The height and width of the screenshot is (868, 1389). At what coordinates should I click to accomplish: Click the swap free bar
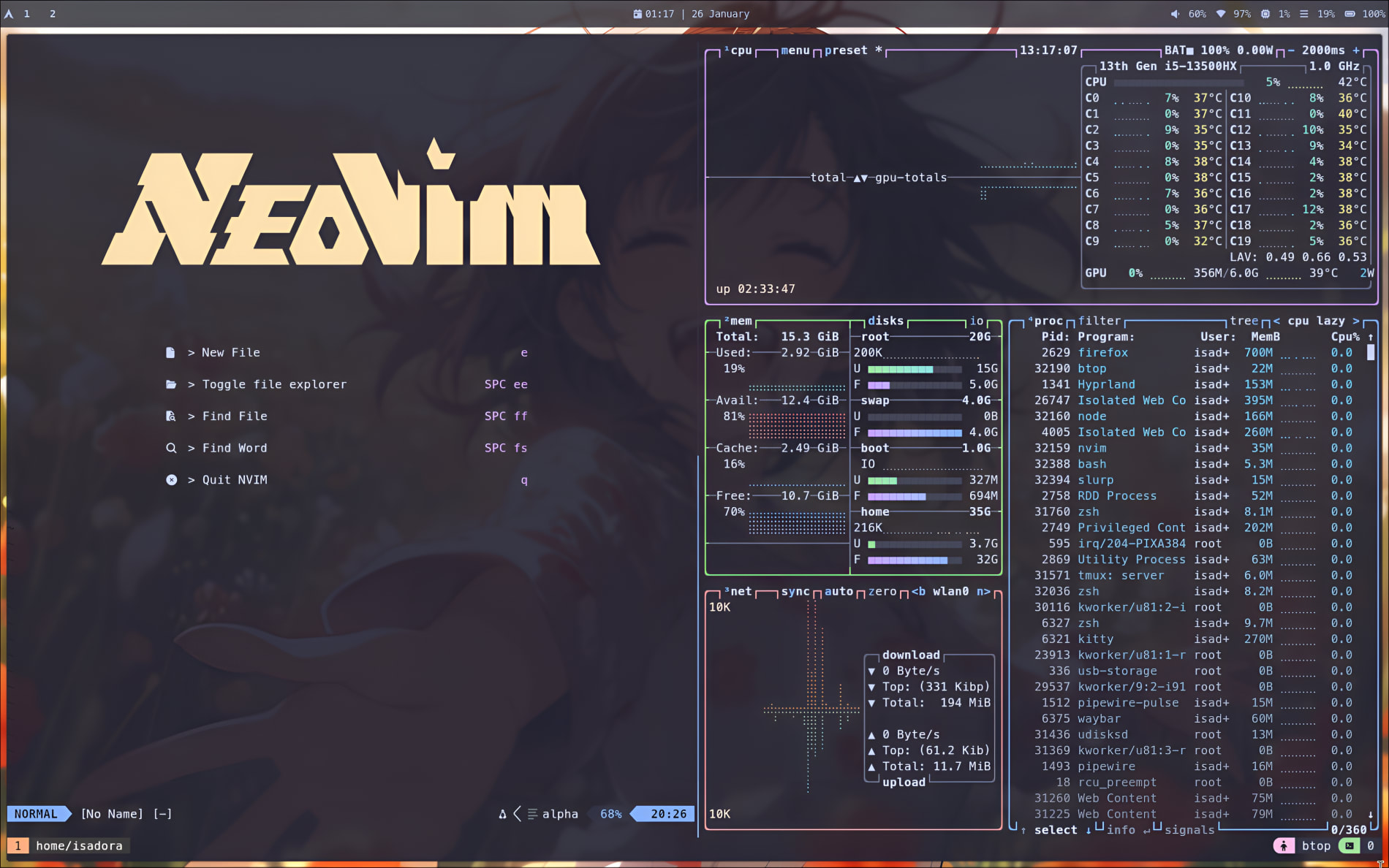coord(914,433)
